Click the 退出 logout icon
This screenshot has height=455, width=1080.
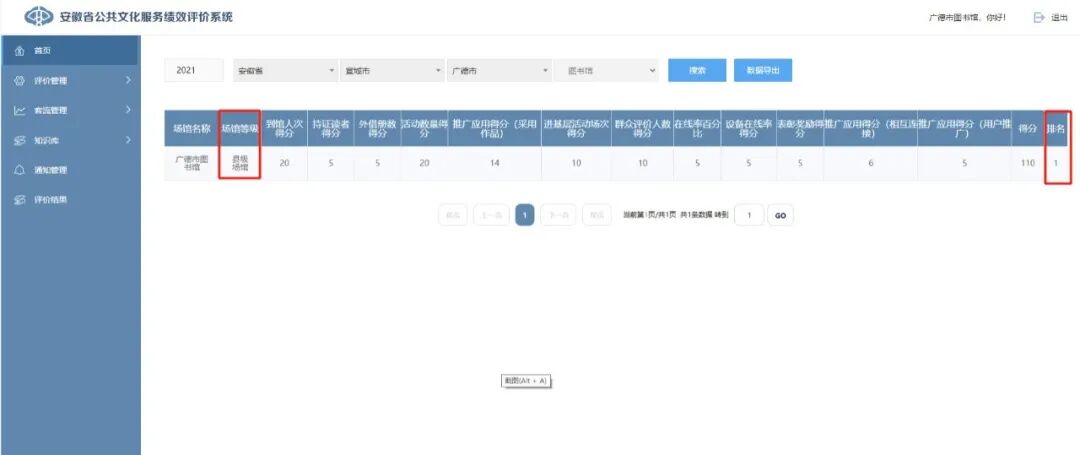coord(1039,18)
